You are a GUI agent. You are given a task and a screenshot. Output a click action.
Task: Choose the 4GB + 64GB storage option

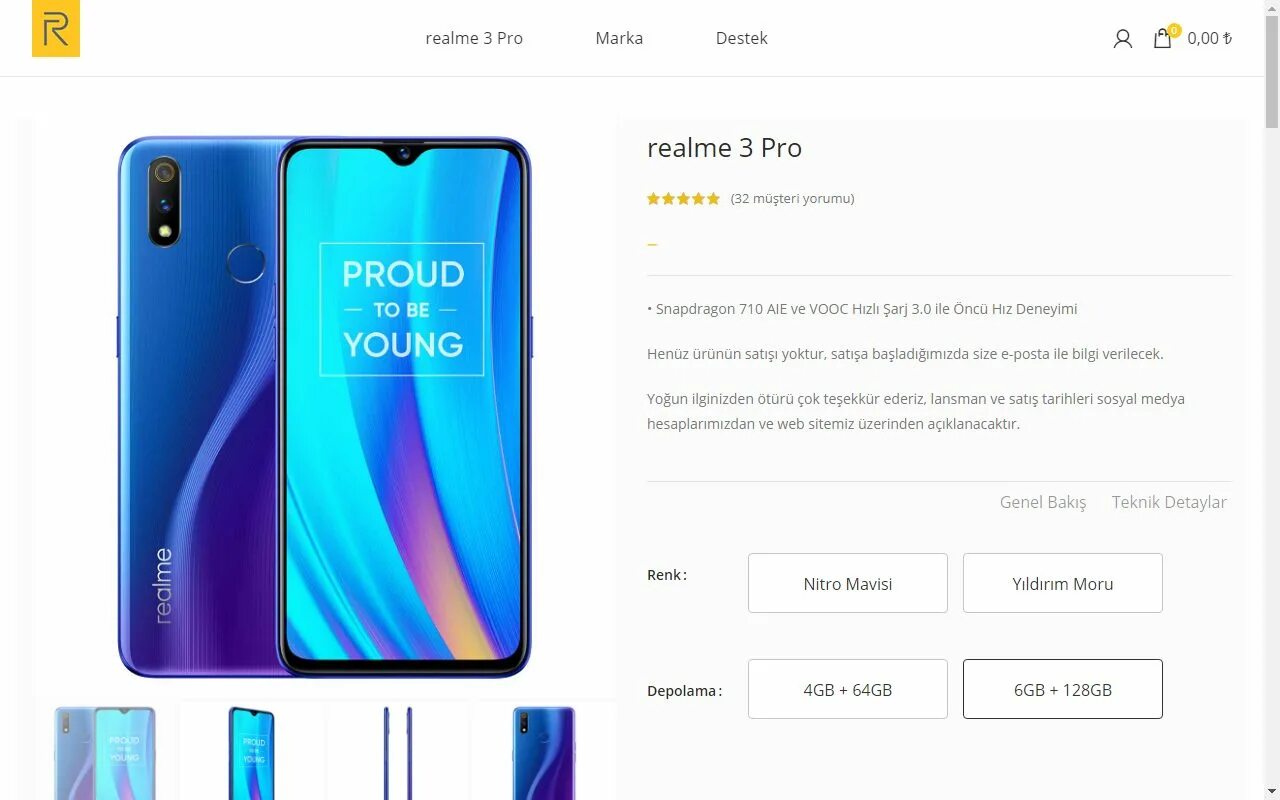[x=848, y=689]
